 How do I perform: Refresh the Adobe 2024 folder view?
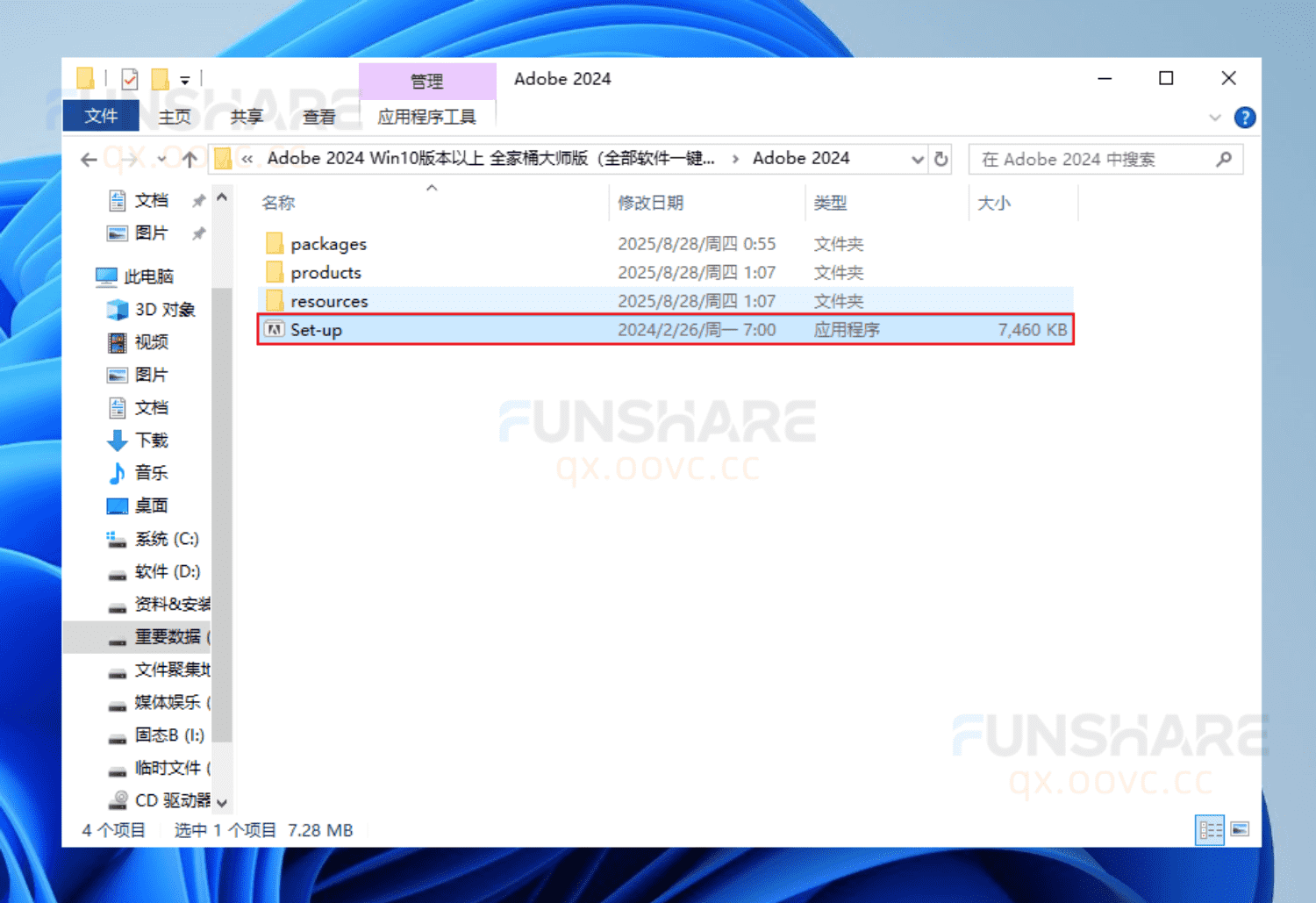pyautogui.click(x=941, y=159)
